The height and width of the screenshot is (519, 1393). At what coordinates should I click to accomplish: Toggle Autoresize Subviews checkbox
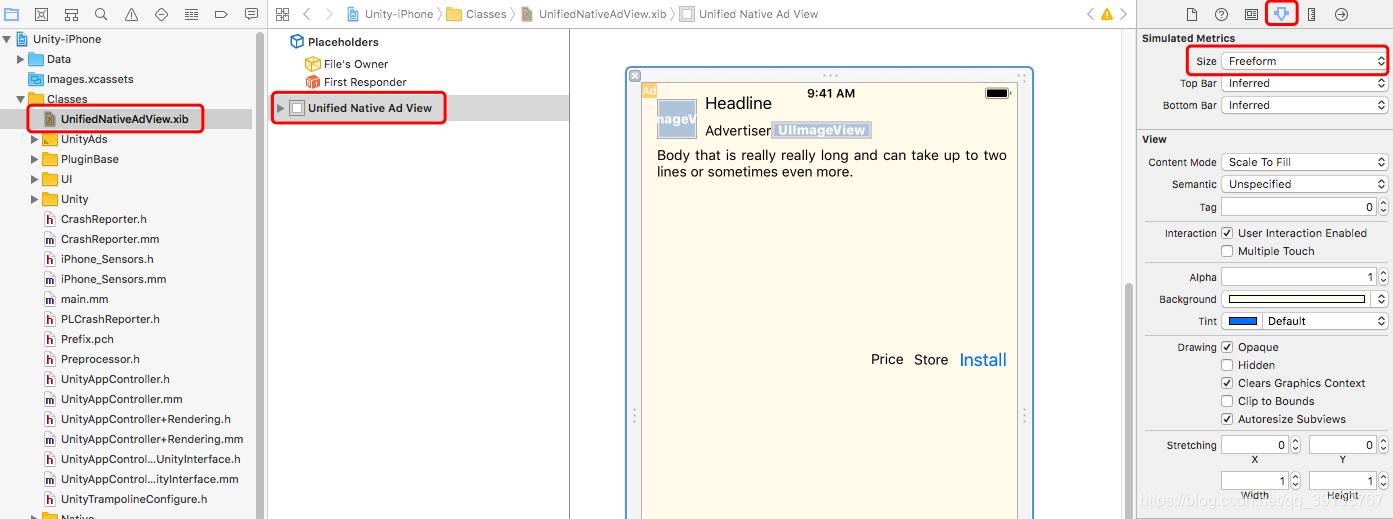(x=1227, y=419)
